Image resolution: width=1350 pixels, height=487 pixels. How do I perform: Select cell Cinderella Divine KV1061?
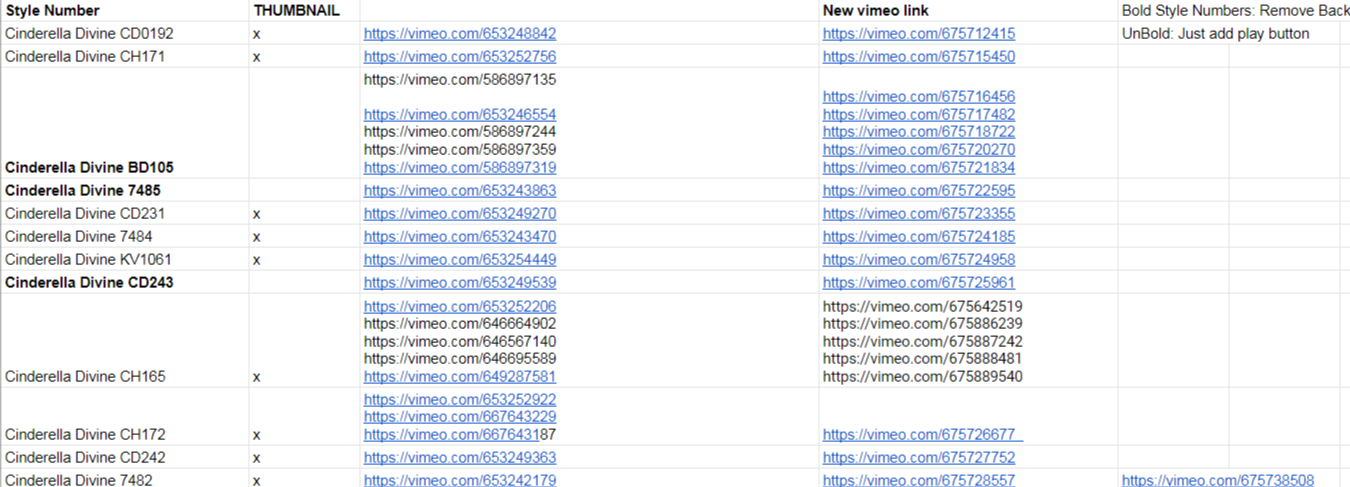point(125,260)
